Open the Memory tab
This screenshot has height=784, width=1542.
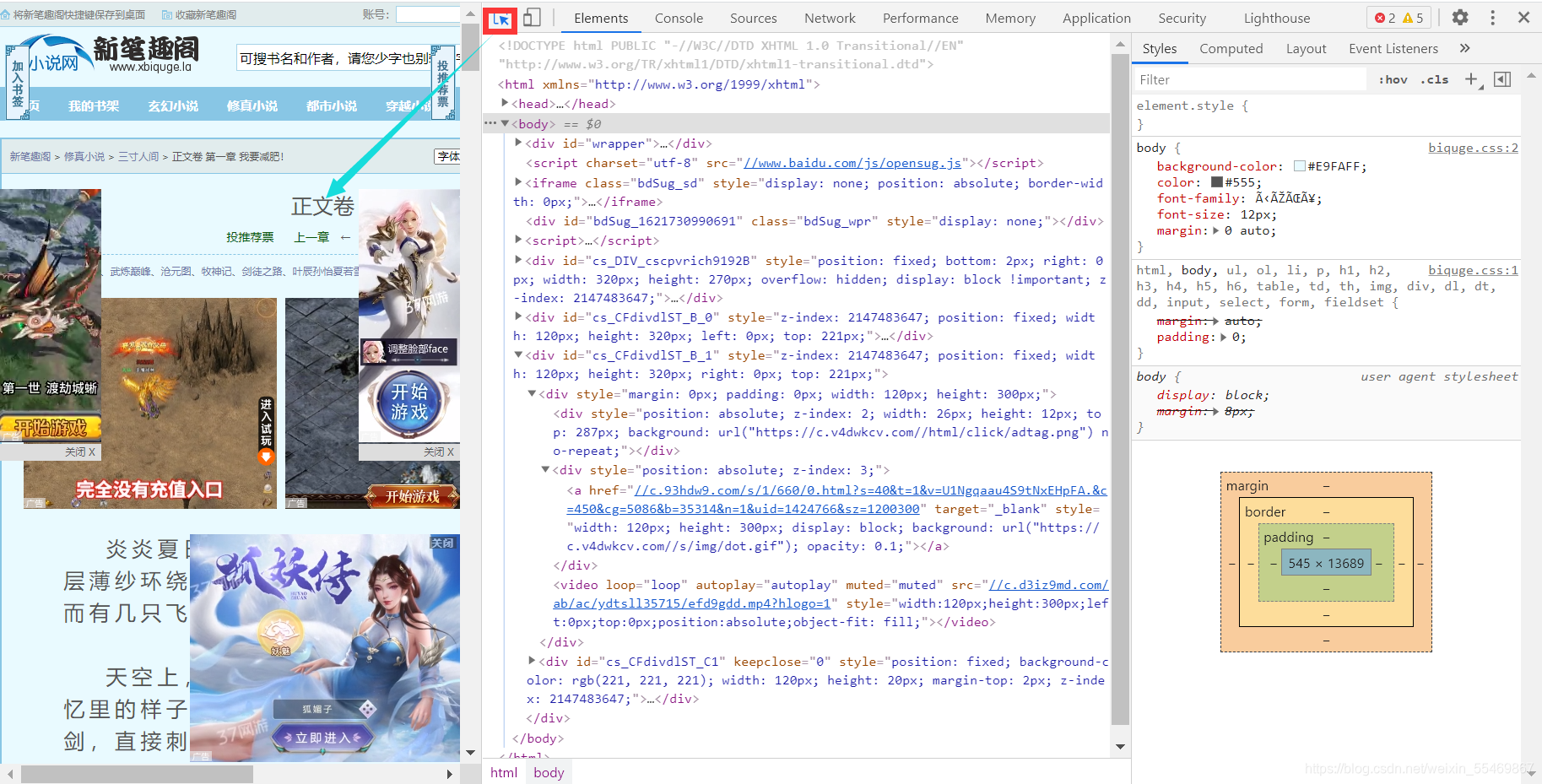(x=1010, y=19)
